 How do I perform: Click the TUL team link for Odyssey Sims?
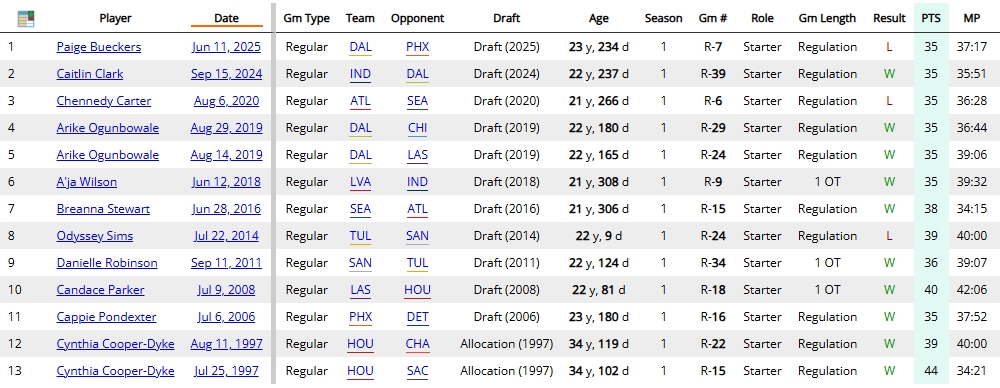pyautogui.click(x=360, y=236)
